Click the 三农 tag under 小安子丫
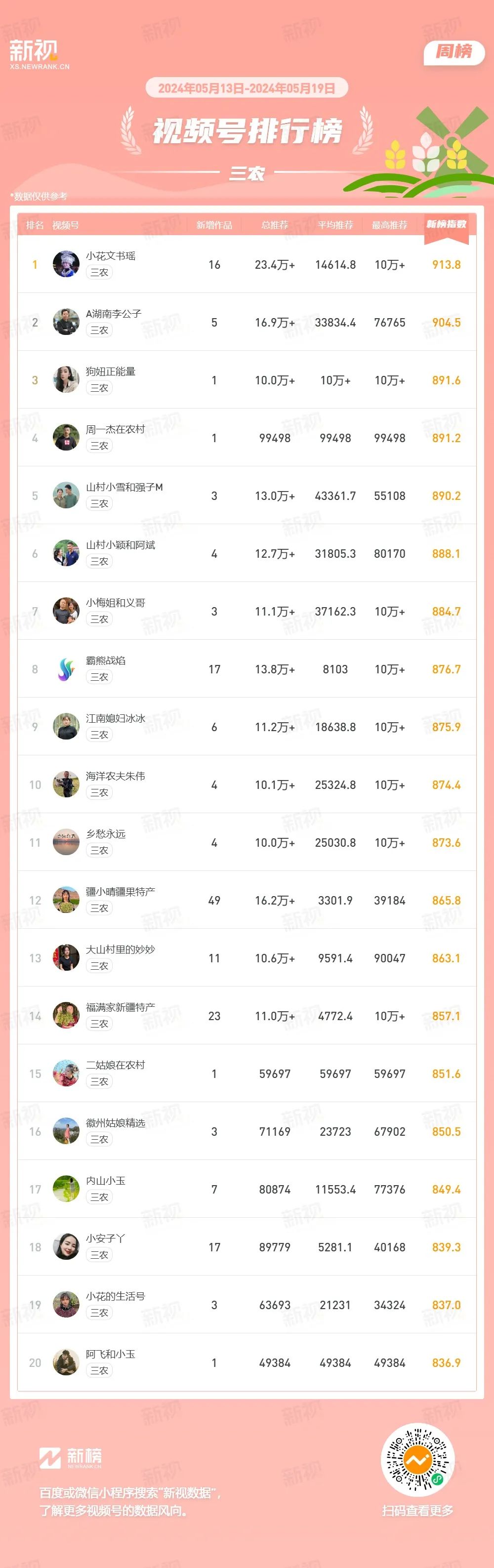The image size is (494, 1568). pos(99,1255)
